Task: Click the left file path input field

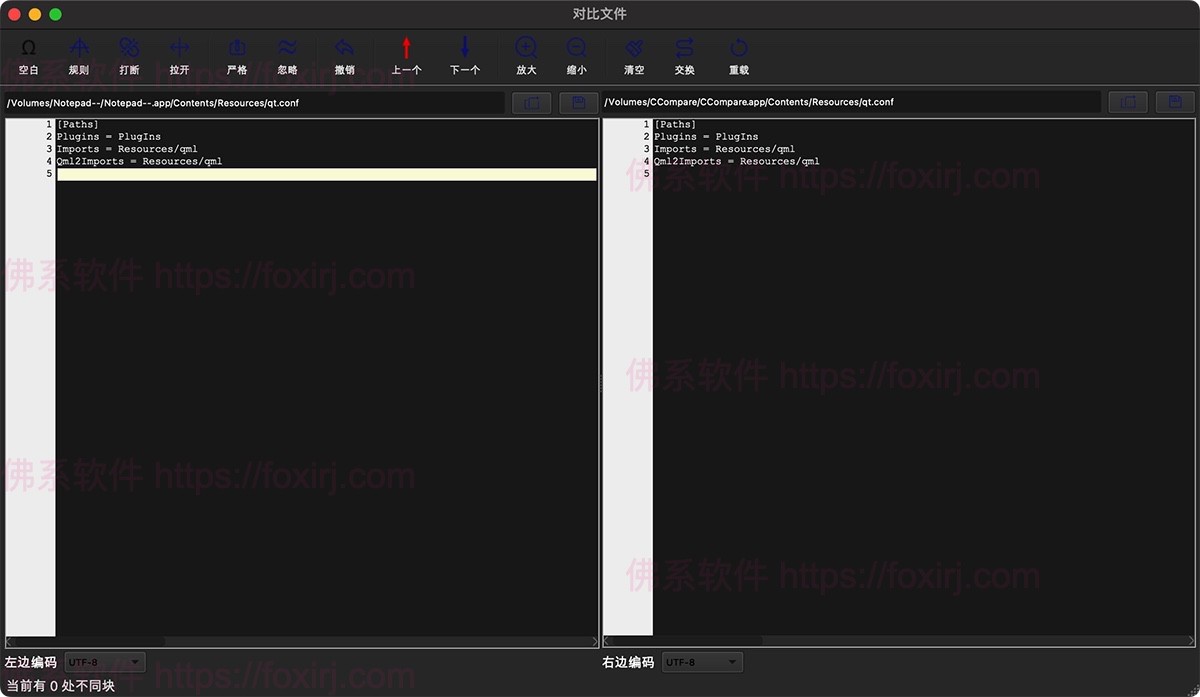Action: click(x=255, y=102)
